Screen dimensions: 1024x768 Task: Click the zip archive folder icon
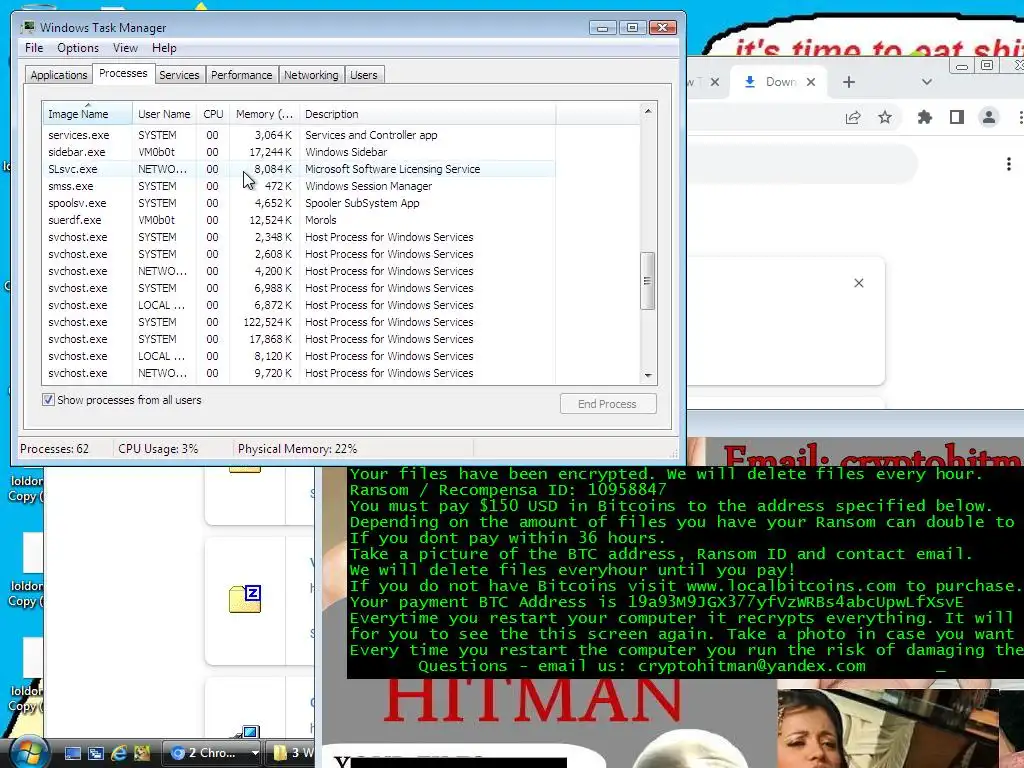pos(245,598)
